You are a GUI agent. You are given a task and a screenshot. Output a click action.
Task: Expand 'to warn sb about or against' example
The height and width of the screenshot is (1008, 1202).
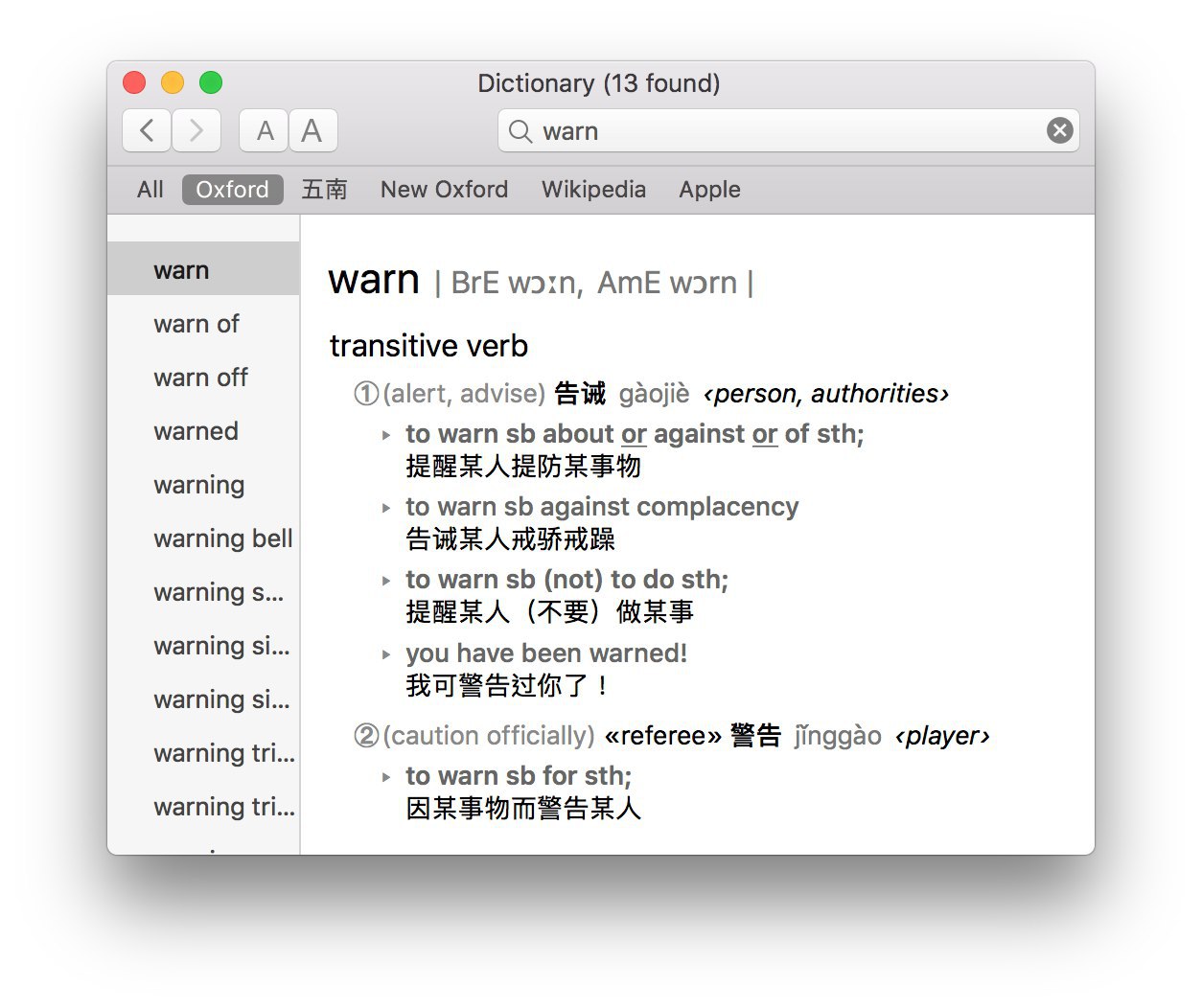pyautogui.click(x=386, y=435)
